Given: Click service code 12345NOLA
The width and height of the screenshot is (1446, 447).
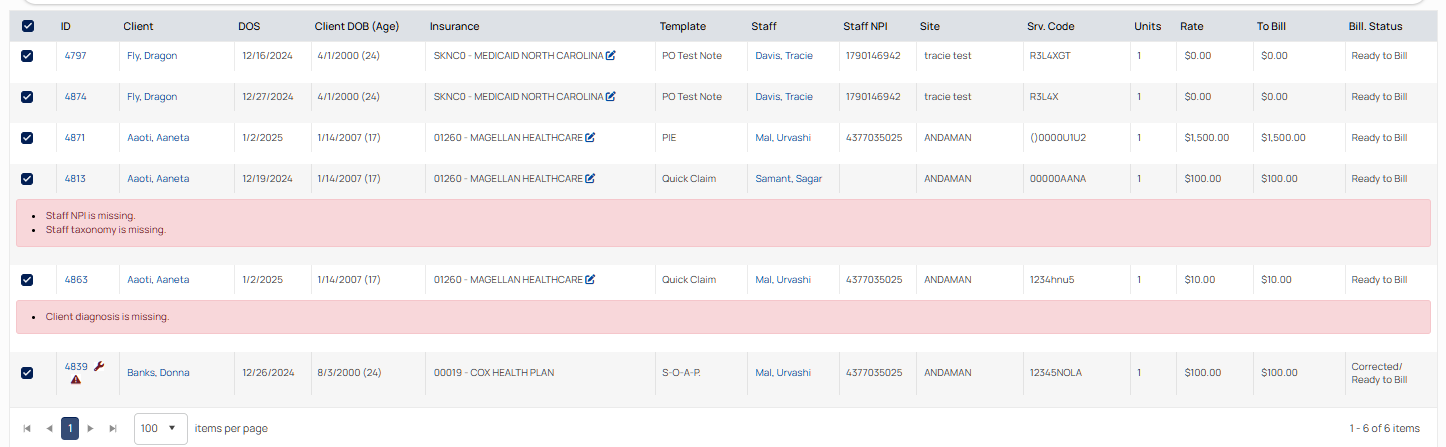Looking at the screenshot, I should pos(1056,373).
